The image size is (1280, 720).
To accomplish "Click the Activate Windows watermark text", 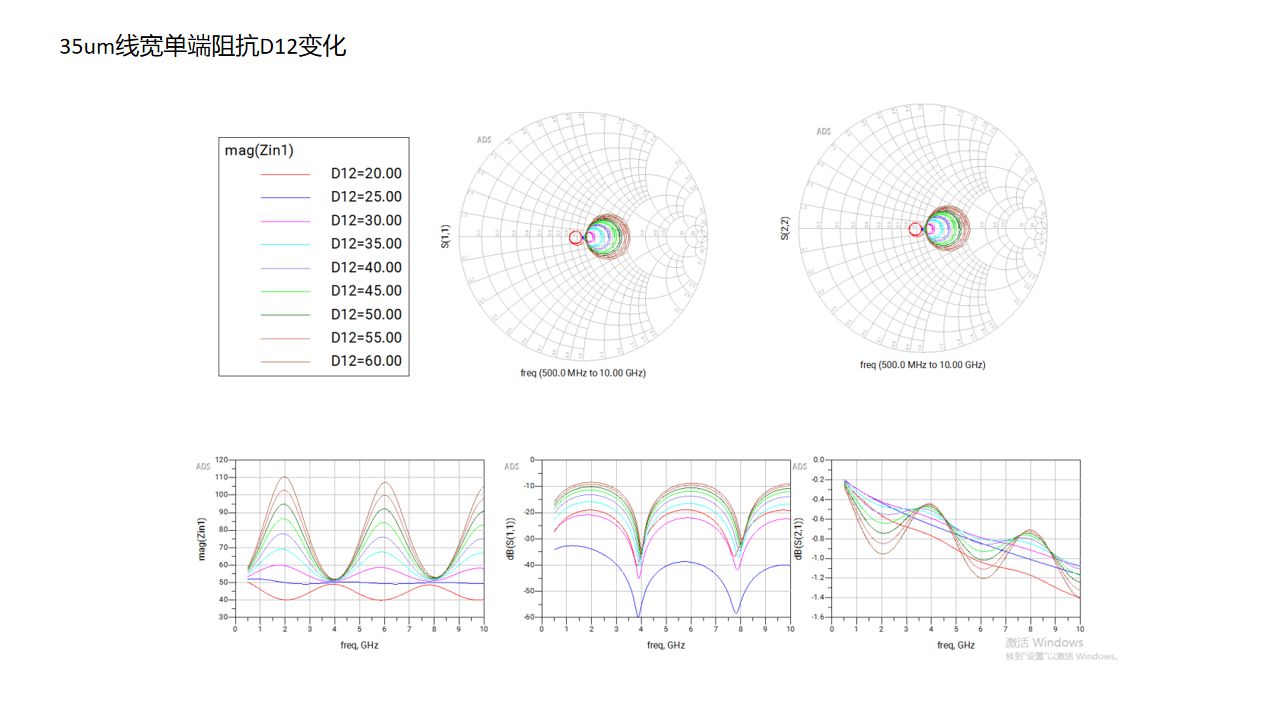I will click(x=1044, y=643).
